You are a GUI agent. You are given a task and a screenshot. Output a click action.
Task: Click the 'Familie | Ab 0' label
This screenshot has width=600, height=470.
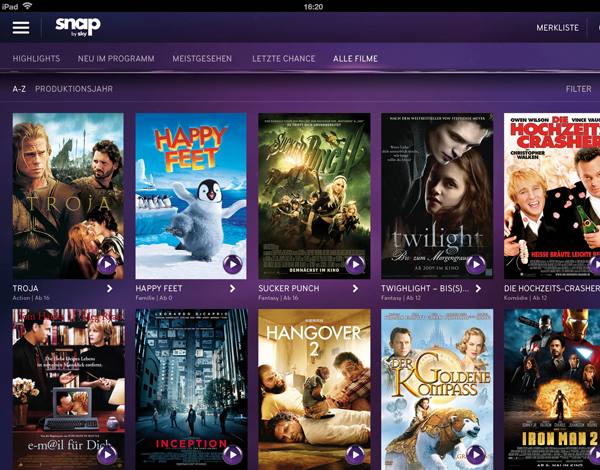tap(154, 298)
